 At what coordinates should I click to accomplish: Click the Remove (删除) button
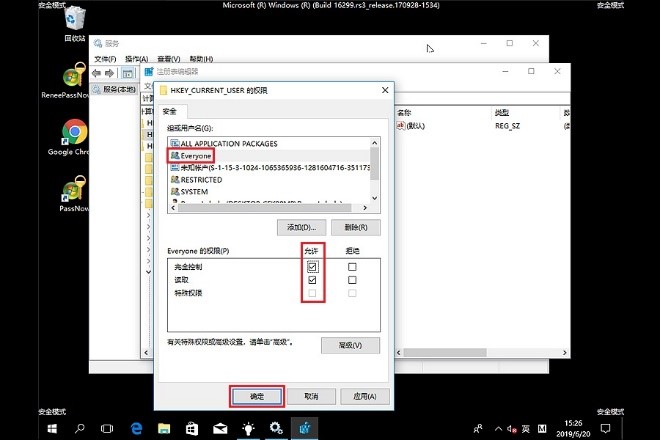click(356, 227)
